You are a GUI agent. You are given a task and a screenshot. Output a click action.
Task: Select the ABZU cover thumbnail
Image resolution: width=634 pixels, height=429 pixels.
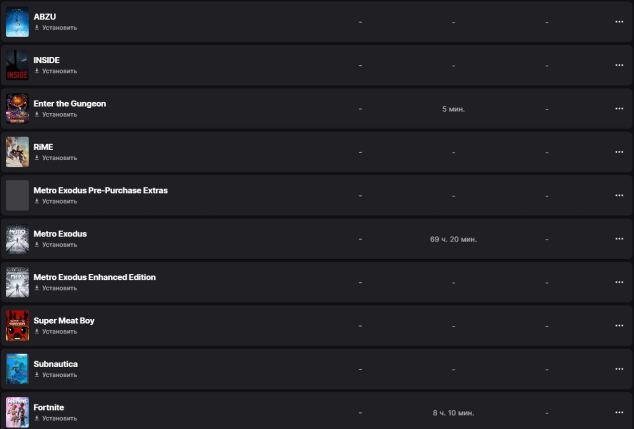click(17, 22)
